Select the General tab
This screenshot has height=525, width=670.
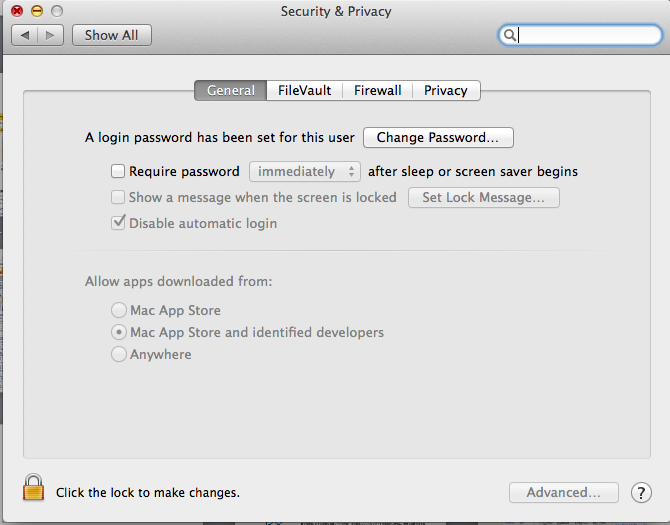pos(230,90)
